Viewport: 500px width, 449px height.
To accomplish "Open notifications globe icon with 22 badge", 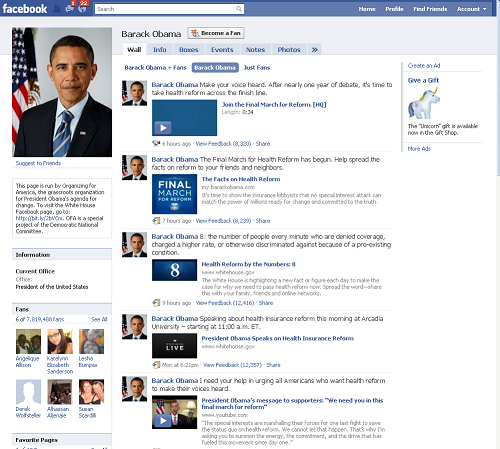I will pos(82,8).
